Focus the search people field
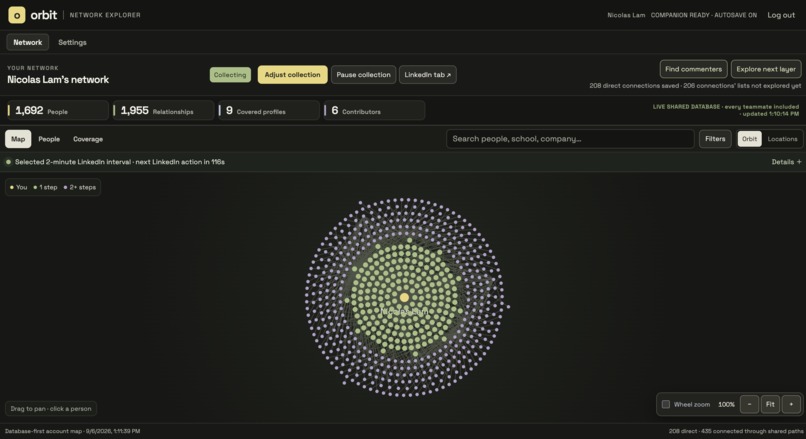 click(x=570, y=139)
